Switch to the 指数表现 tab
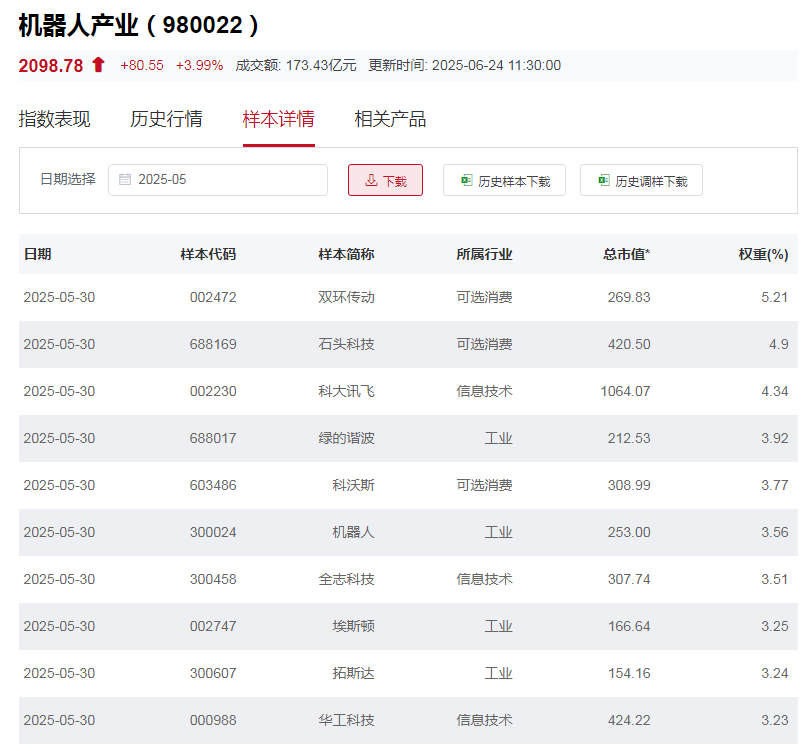Viewport: 806px width, 751px height. pos(54,119)
